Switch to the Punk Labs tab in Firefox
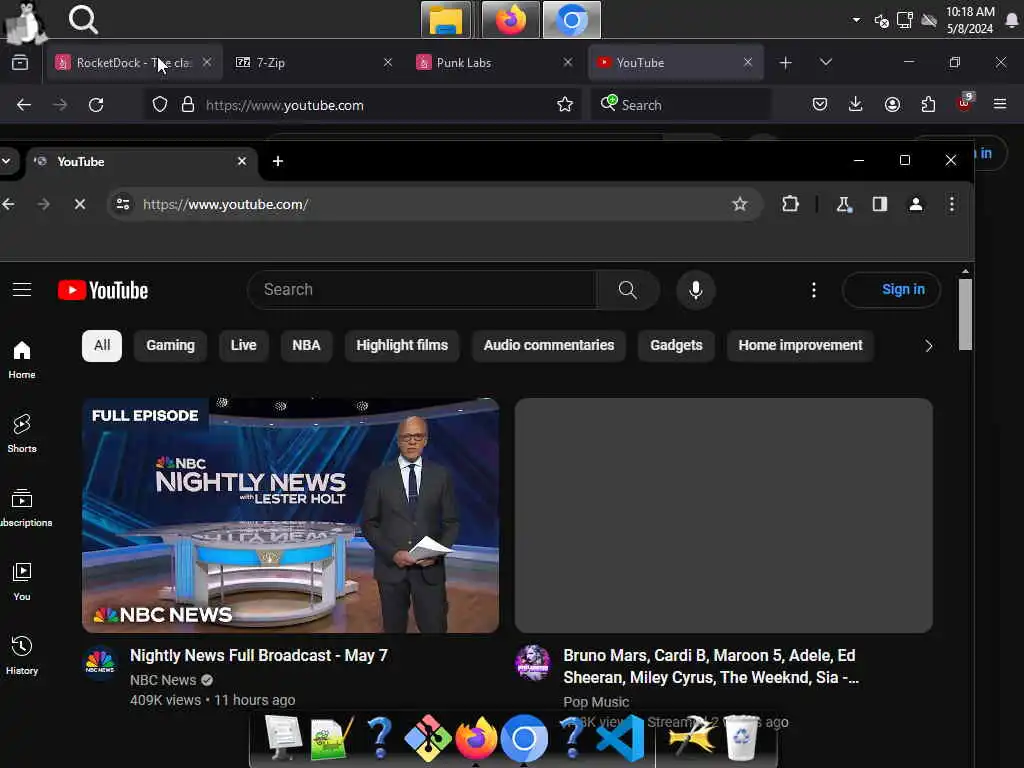The width and height of the screenshot is (1024, 768). (494, 63)
